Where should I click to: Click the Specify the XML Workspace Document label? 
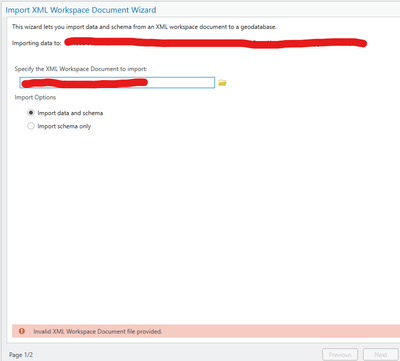point(81,69)
